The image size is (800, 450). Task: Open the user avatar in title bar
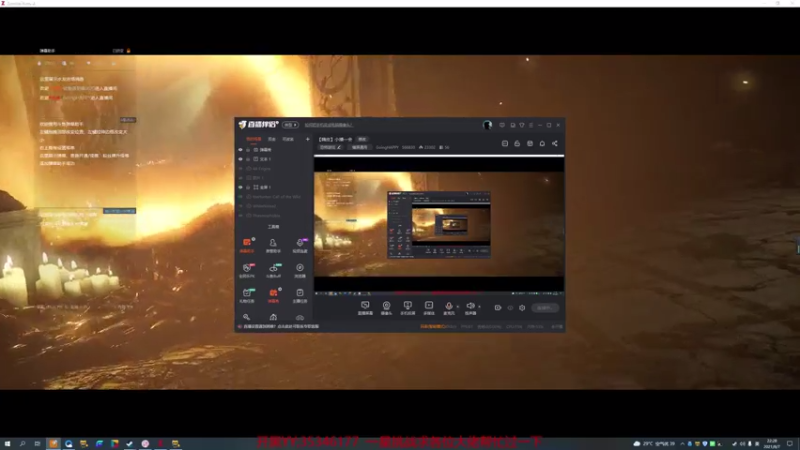pyautogui.click(x=487, y=125)
